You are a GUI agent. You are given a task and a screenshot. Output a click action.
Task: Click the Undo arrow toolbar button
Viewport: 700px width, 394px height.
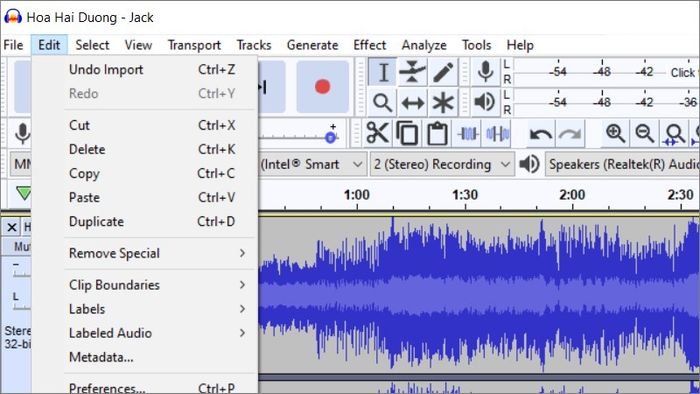click(x=540, y=133)
